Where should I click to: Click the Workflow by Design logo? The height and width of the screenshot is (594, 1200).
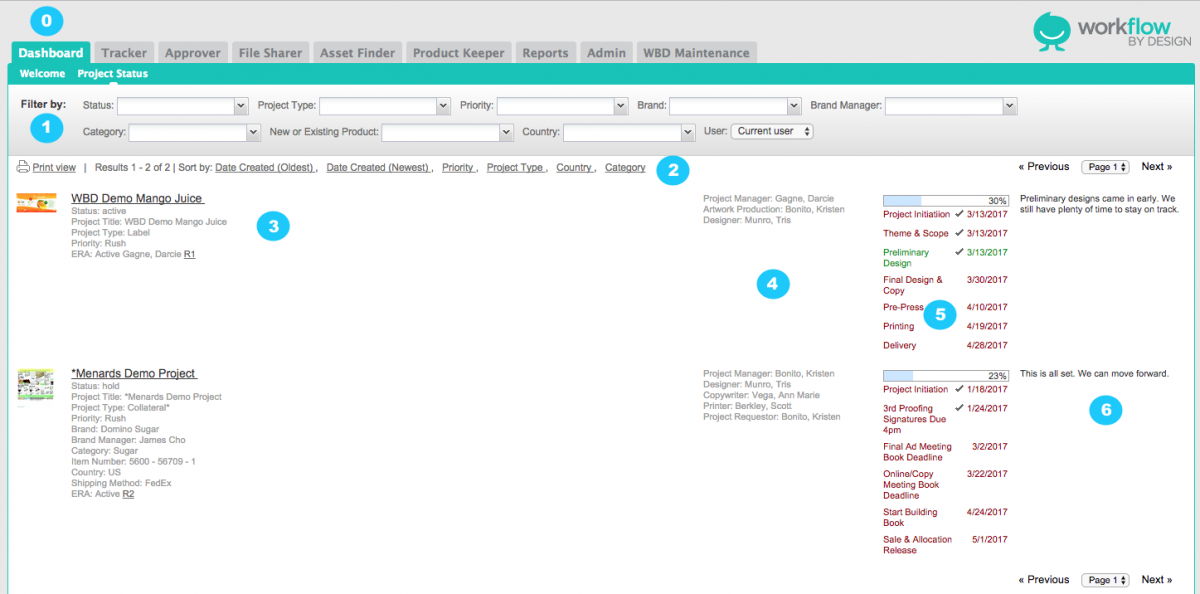pyautogui.click(x=1111, y=31)
